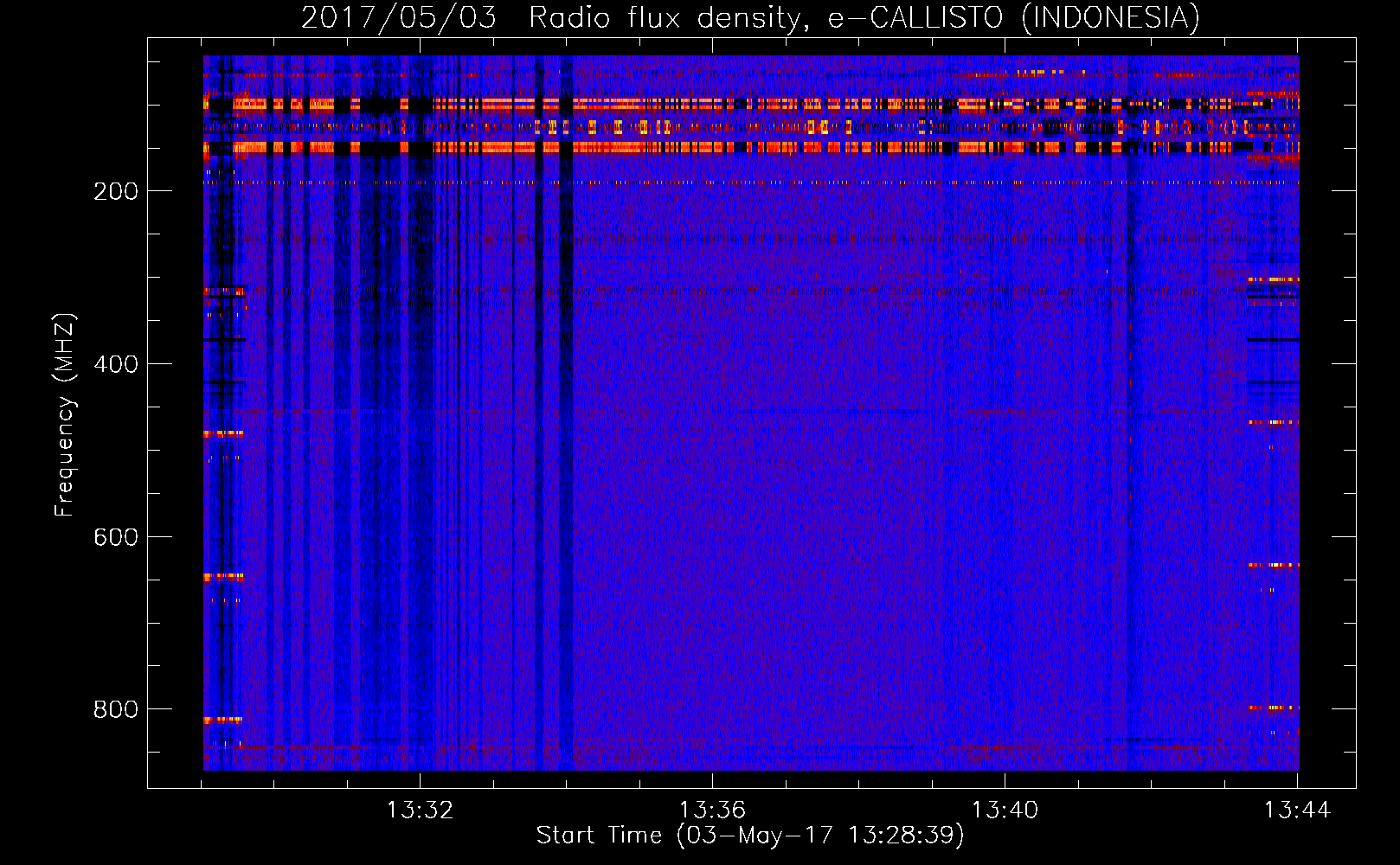Click the 200 frequency tick label
Image resolution: width=1400 pixels, height=865 pixels.
pos(116,191)
